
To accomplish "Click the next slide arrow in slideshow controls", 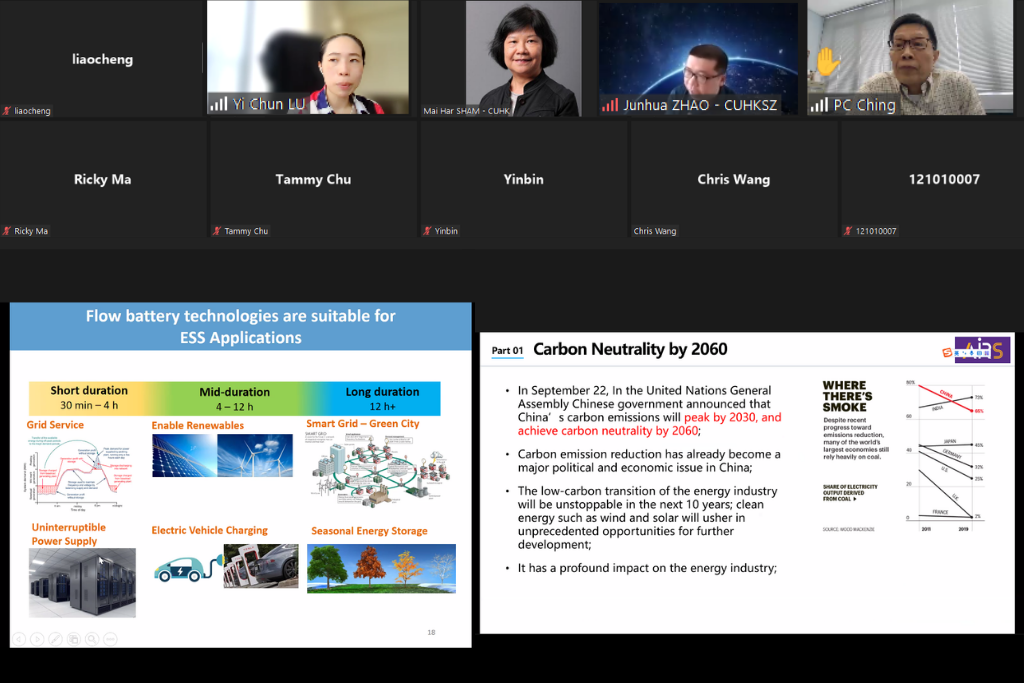I will (37, 638).
